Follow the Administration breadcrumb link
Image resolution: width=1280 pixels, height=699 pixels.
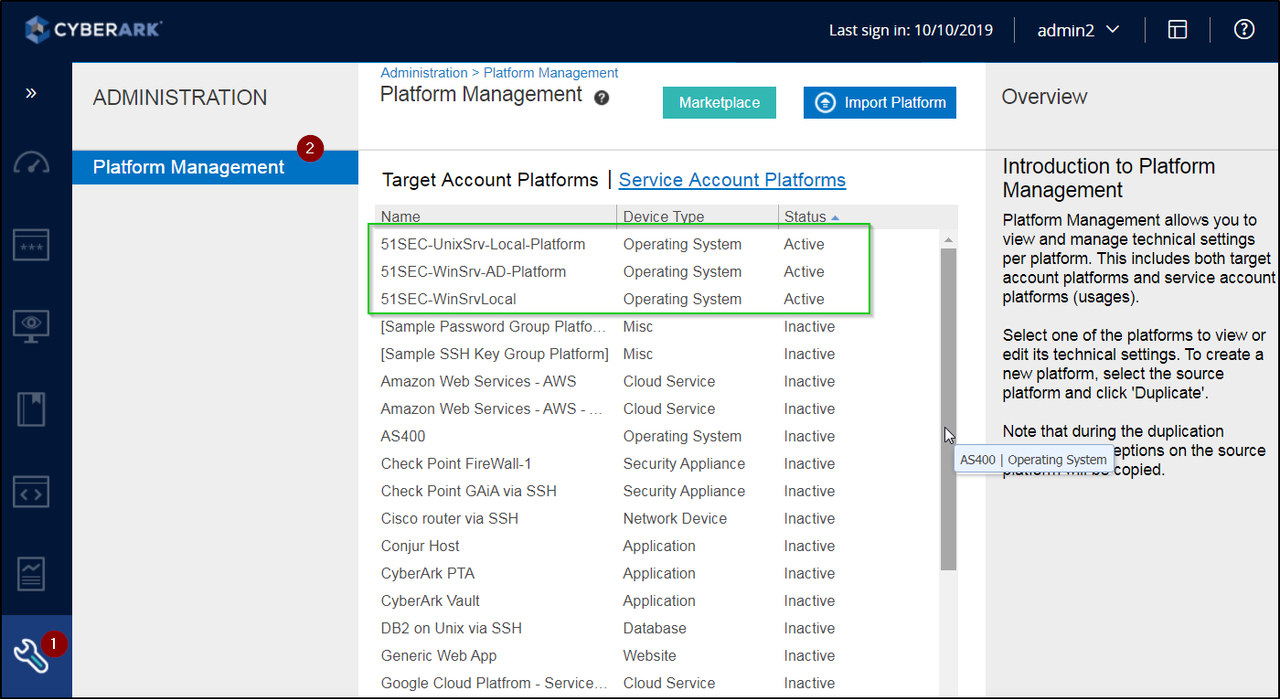click(424, 73)
